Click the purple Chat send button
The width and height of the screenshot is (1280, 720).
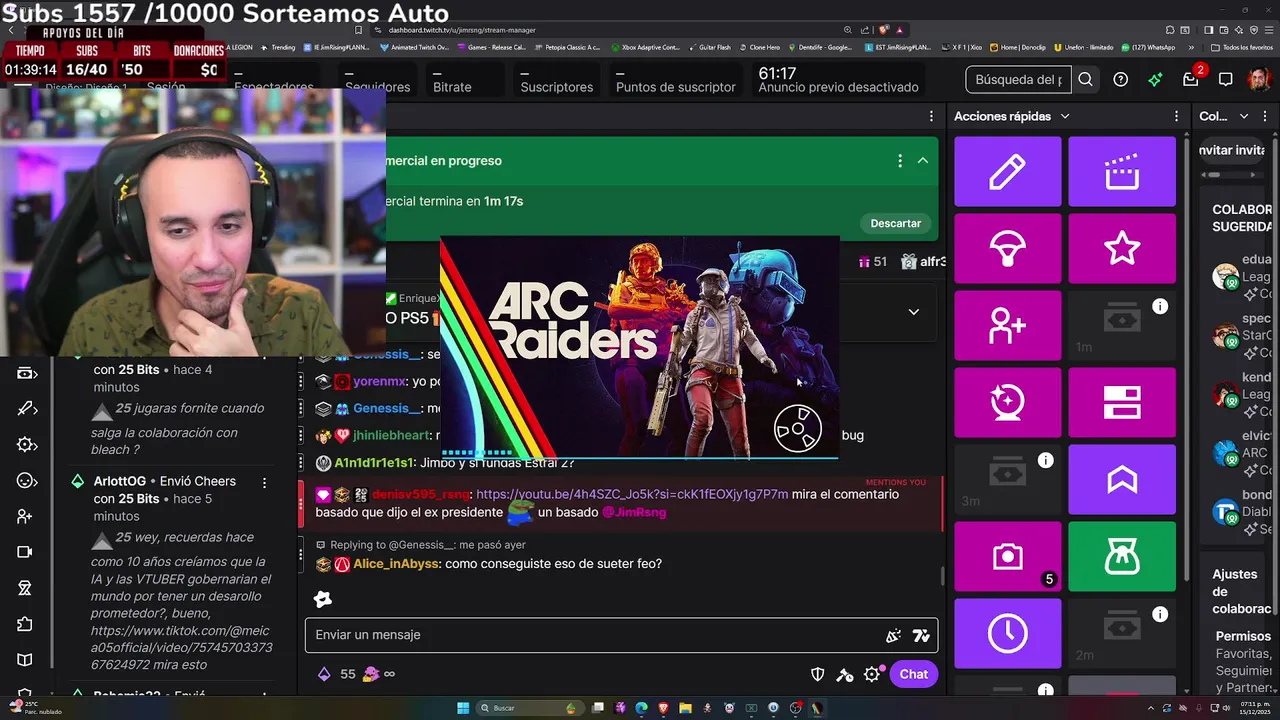pos(913,674)
